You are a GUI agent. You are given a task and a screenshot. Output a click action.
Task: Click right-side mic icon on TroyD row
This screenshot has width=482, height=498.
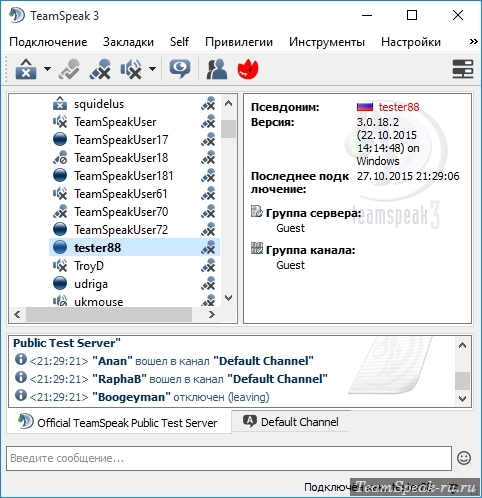click(208, 266)
